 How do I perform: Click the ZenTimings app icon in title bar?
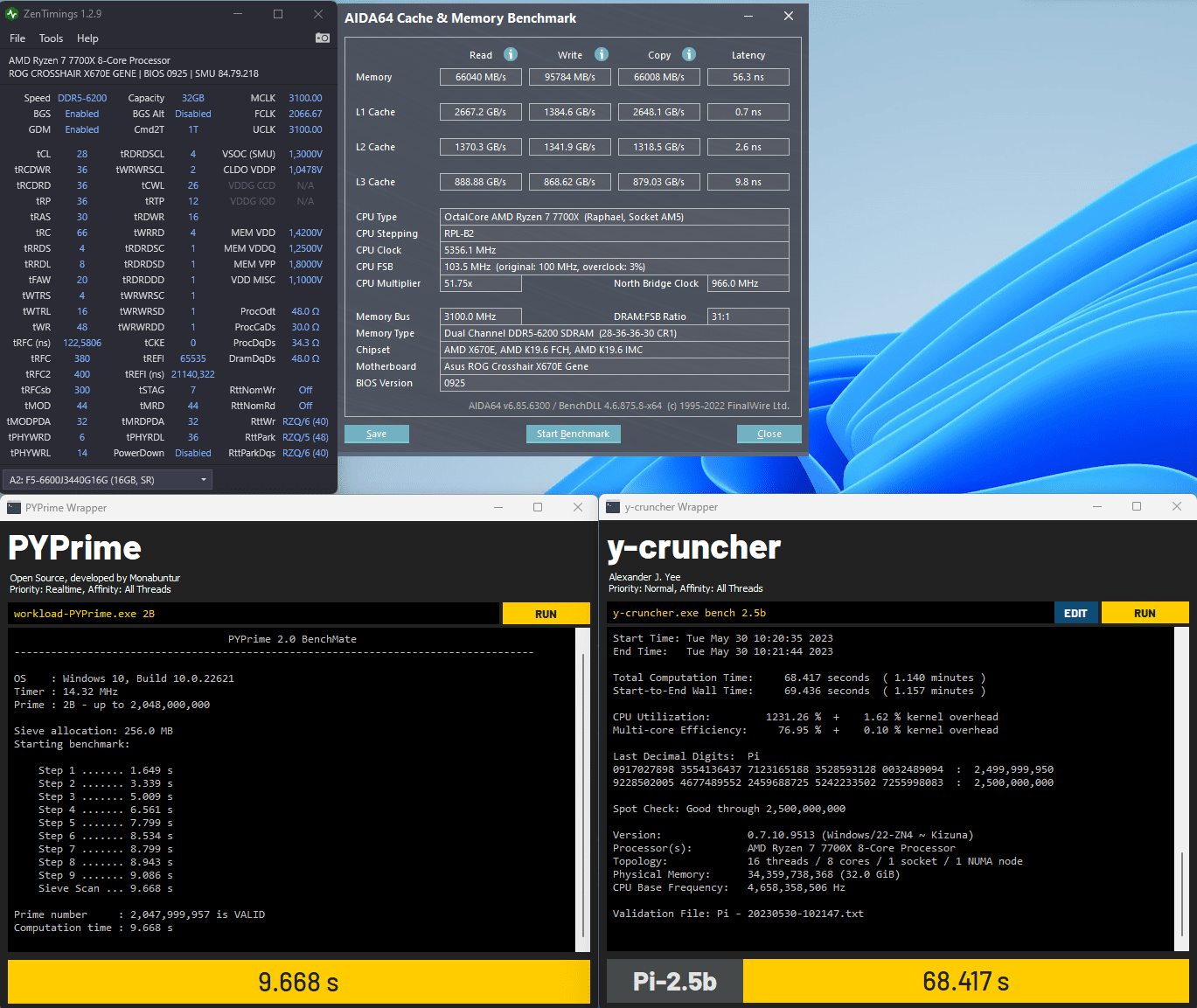click(11, 14)
